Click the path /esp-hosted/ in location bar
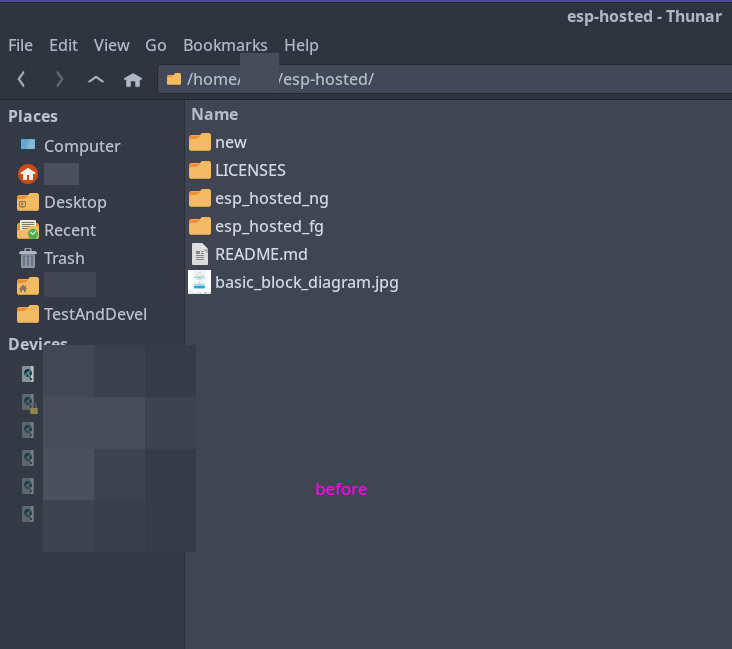The image size is (732, 649). pyautogui.click(x=326, y=79)
